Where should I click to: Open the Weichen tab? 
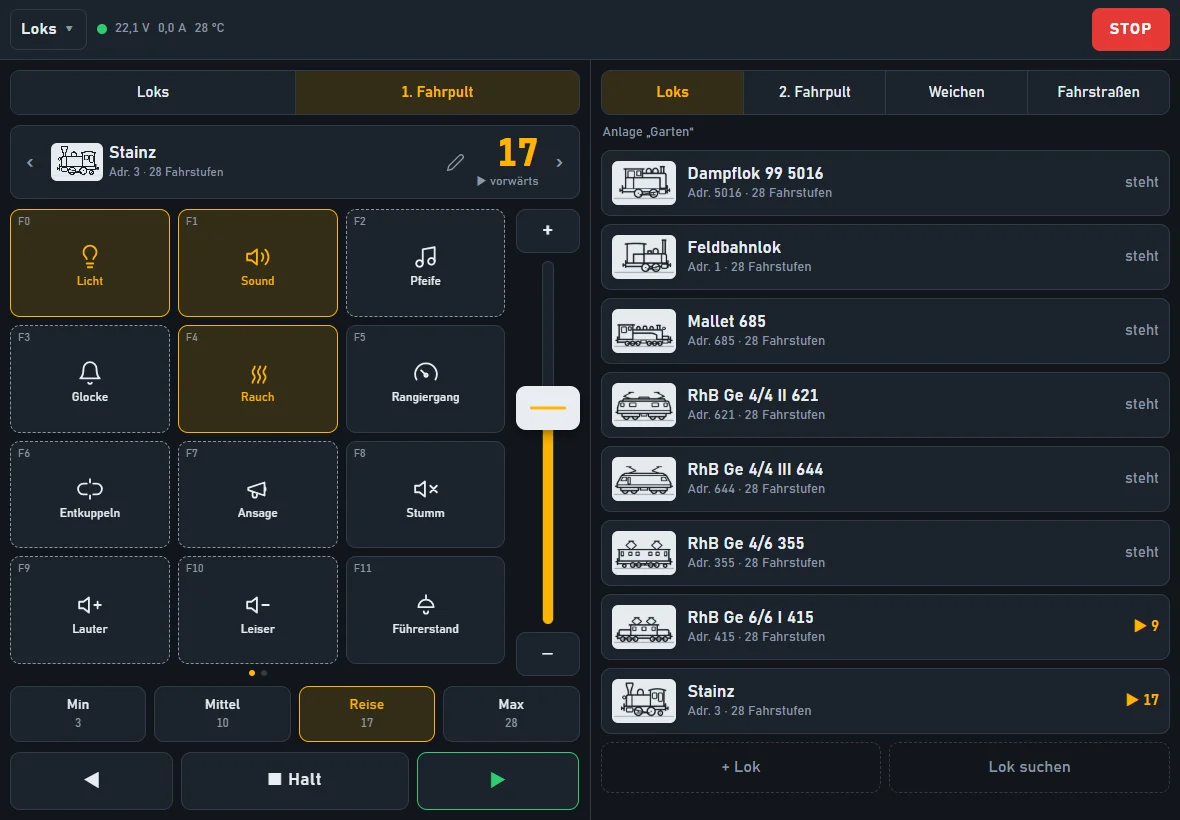[956, 92]
